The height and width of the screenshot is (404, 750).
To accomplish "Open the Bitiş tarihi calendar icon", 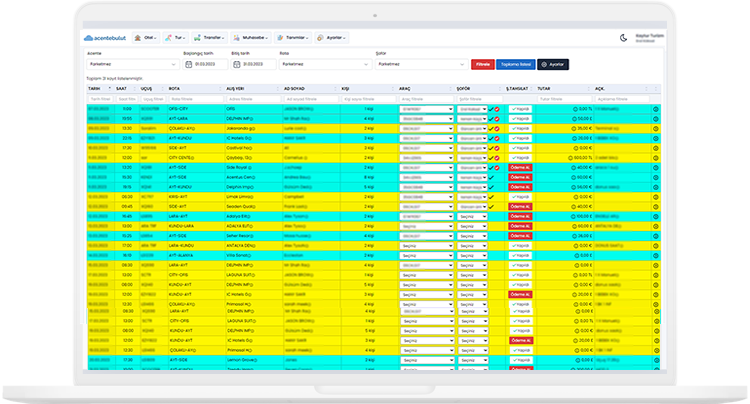I will (x=236, y=64).
